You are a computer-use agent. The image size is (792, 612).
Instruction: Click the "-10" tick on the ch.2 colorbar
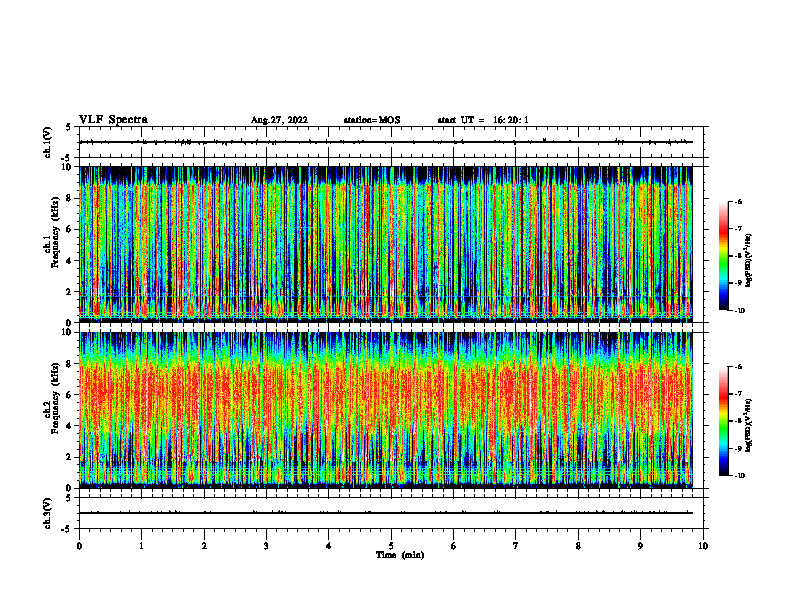(x=739, y=476)
